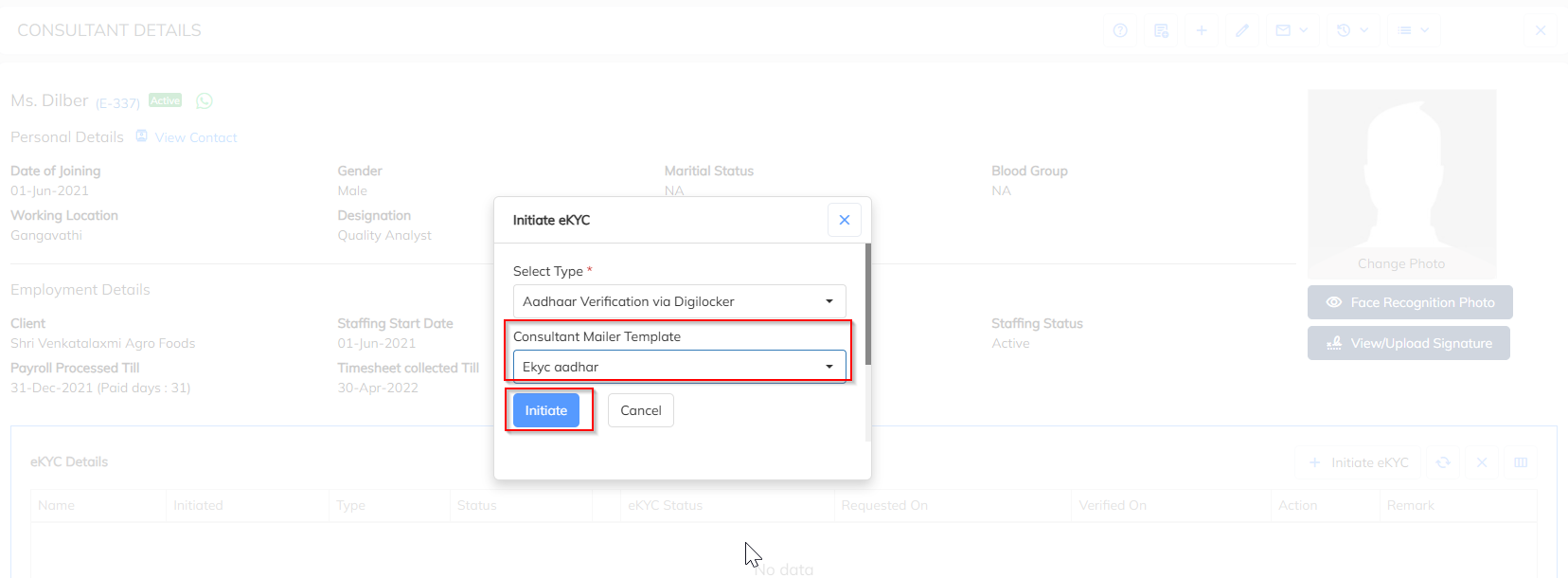The height and width of the screenshot is (578, 1568).
Task: Open the list menu dropdown
Action: 1413,30
